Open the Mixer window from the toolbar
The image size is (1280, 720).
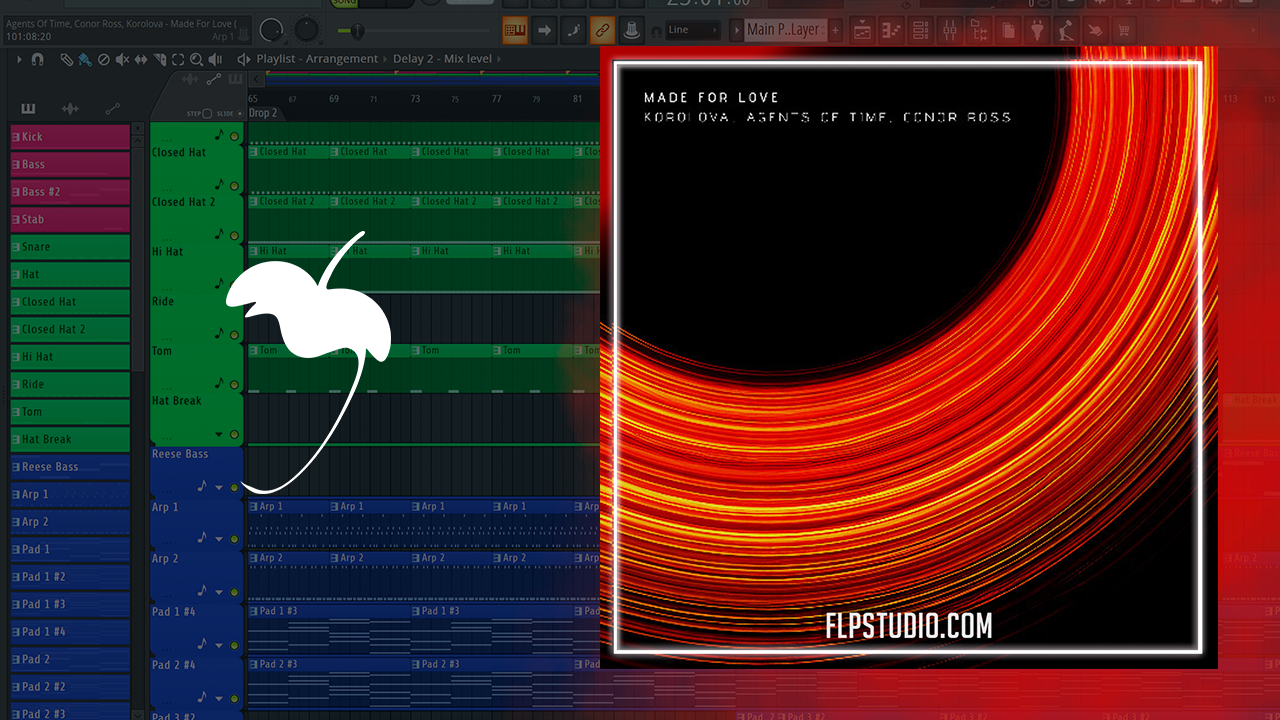point(950,31)
